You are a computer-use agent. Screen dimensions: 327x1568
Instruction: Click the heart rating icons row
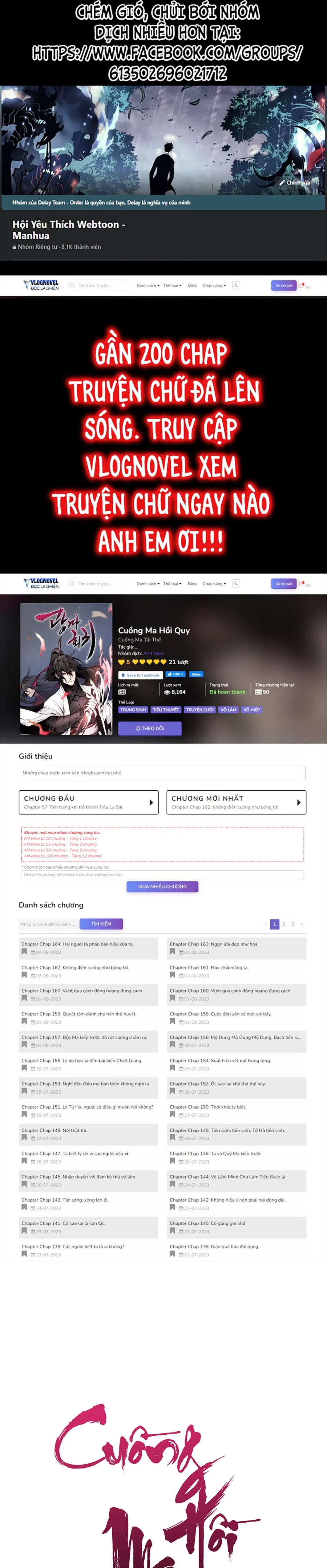[142, 662]
